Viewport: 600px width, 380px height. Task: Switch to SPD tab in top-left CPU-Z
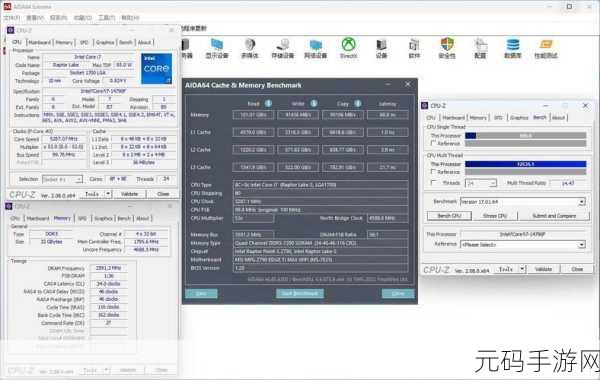(84, 42)
